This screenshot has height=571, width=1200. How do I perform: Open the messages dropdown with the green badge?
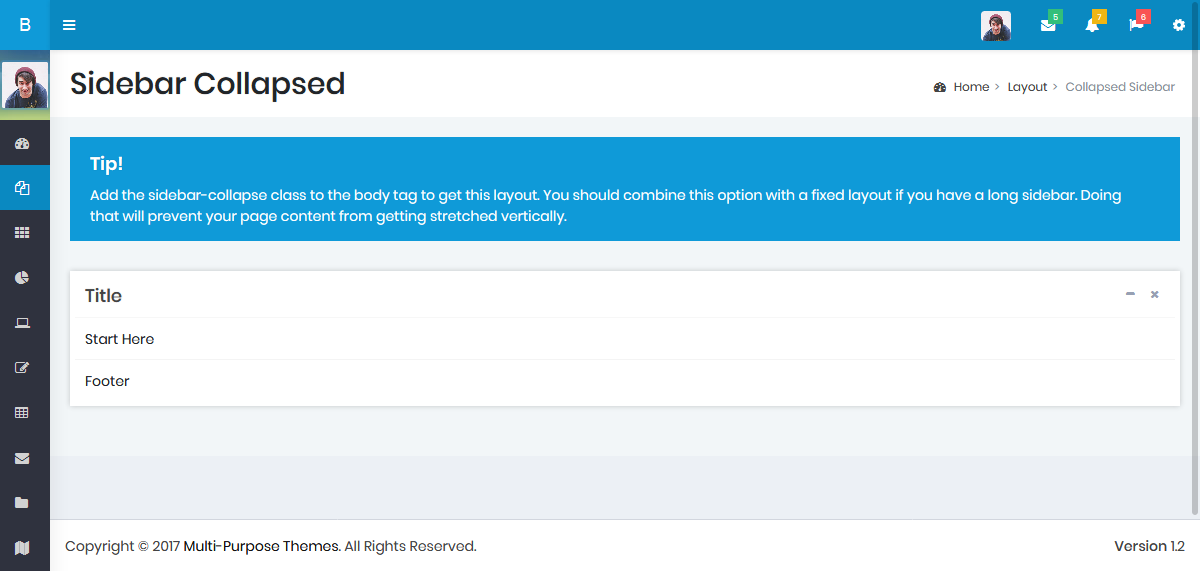coord(1049,24)
